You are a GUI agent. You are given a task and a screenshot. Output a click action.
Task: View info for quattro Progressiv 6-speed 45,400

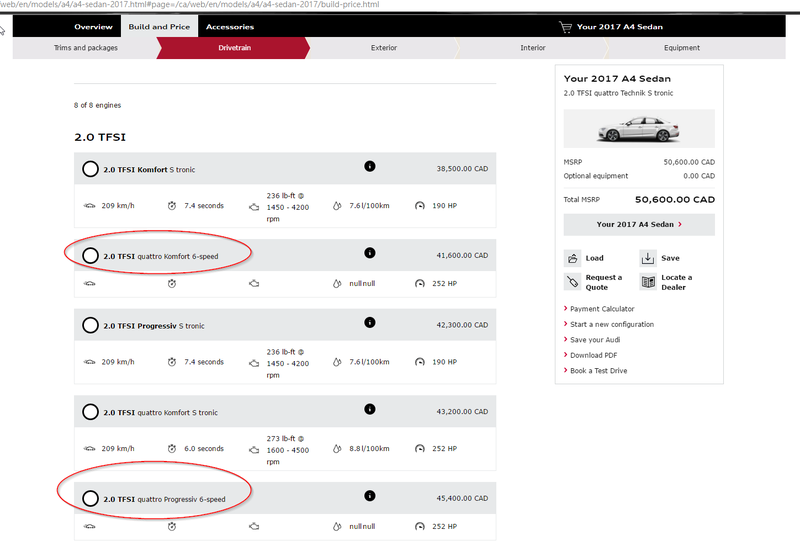370,496
